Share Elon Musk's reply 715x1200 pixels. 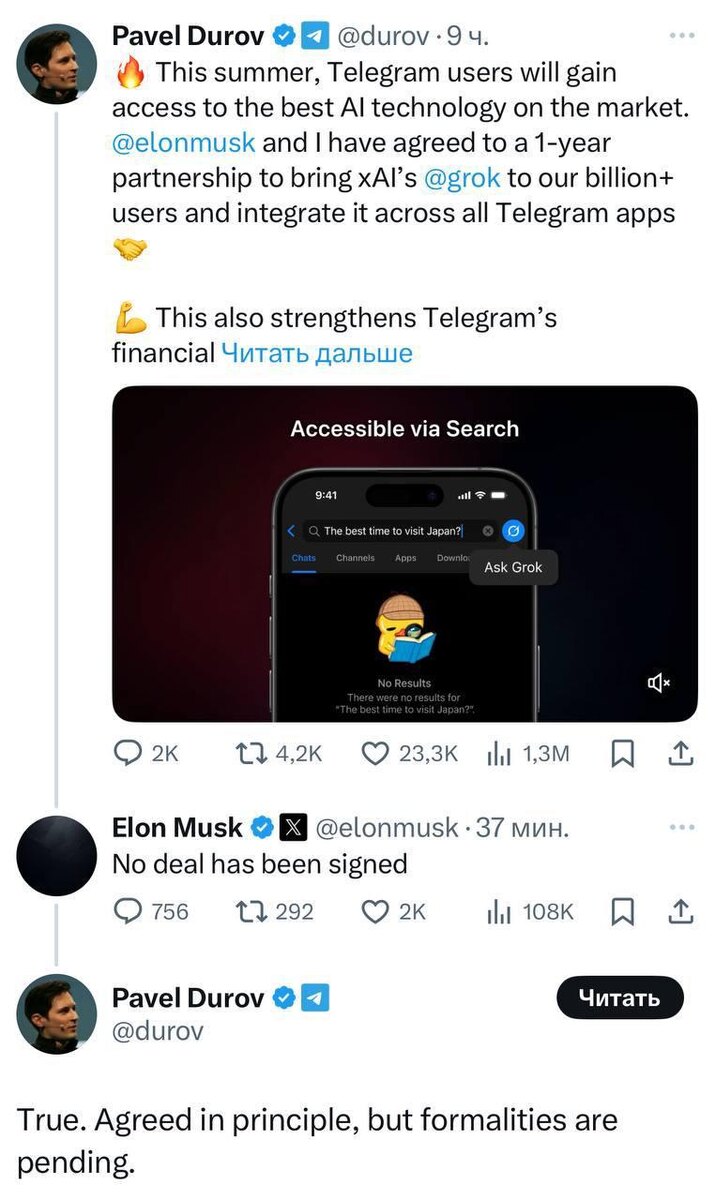pos(680,911)
